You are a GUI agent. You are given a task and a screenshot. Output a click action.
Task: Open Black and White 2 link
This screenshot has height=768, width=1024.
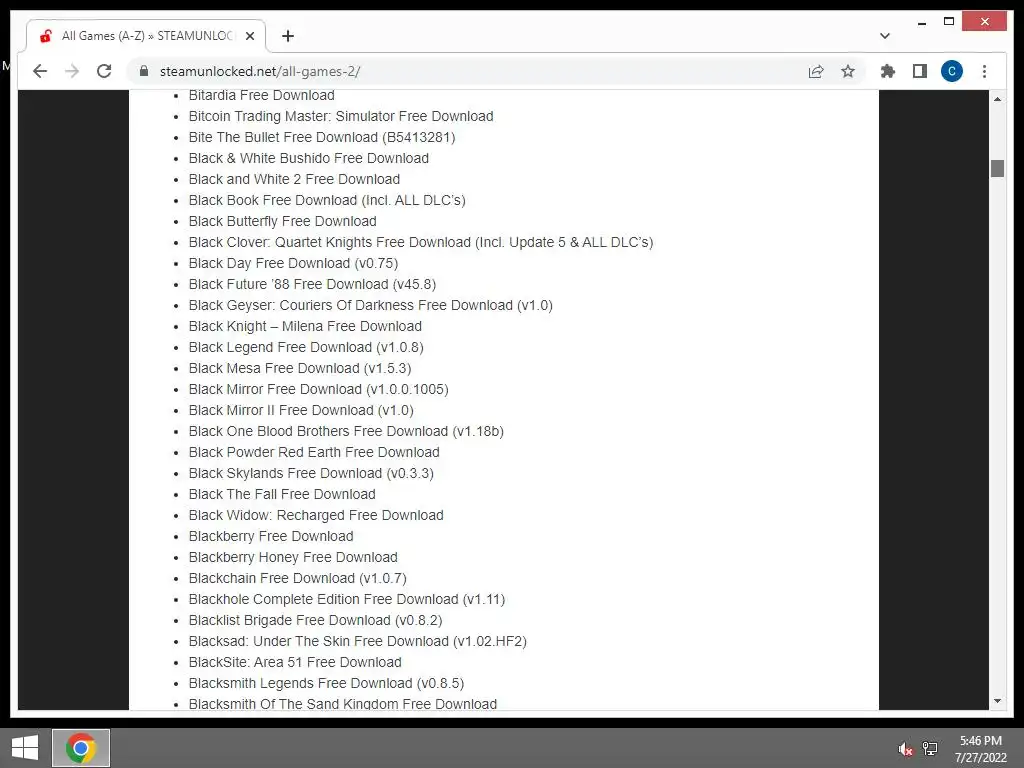click(295, 179)
